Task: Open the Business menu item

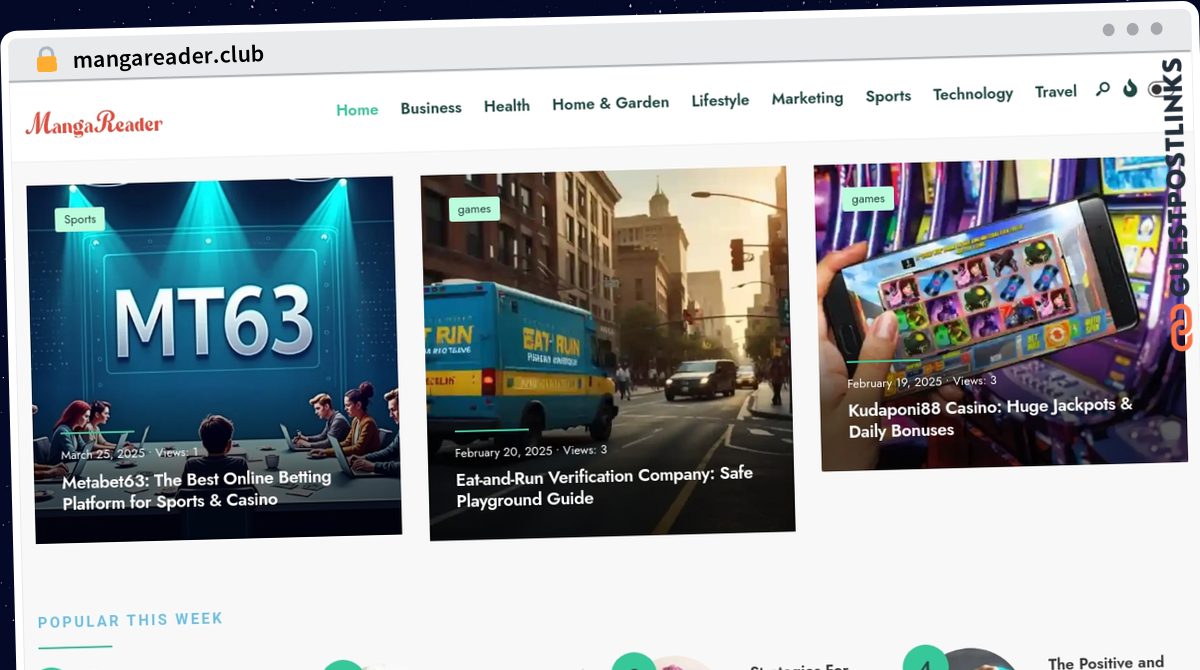Action: tap(431, 107)
